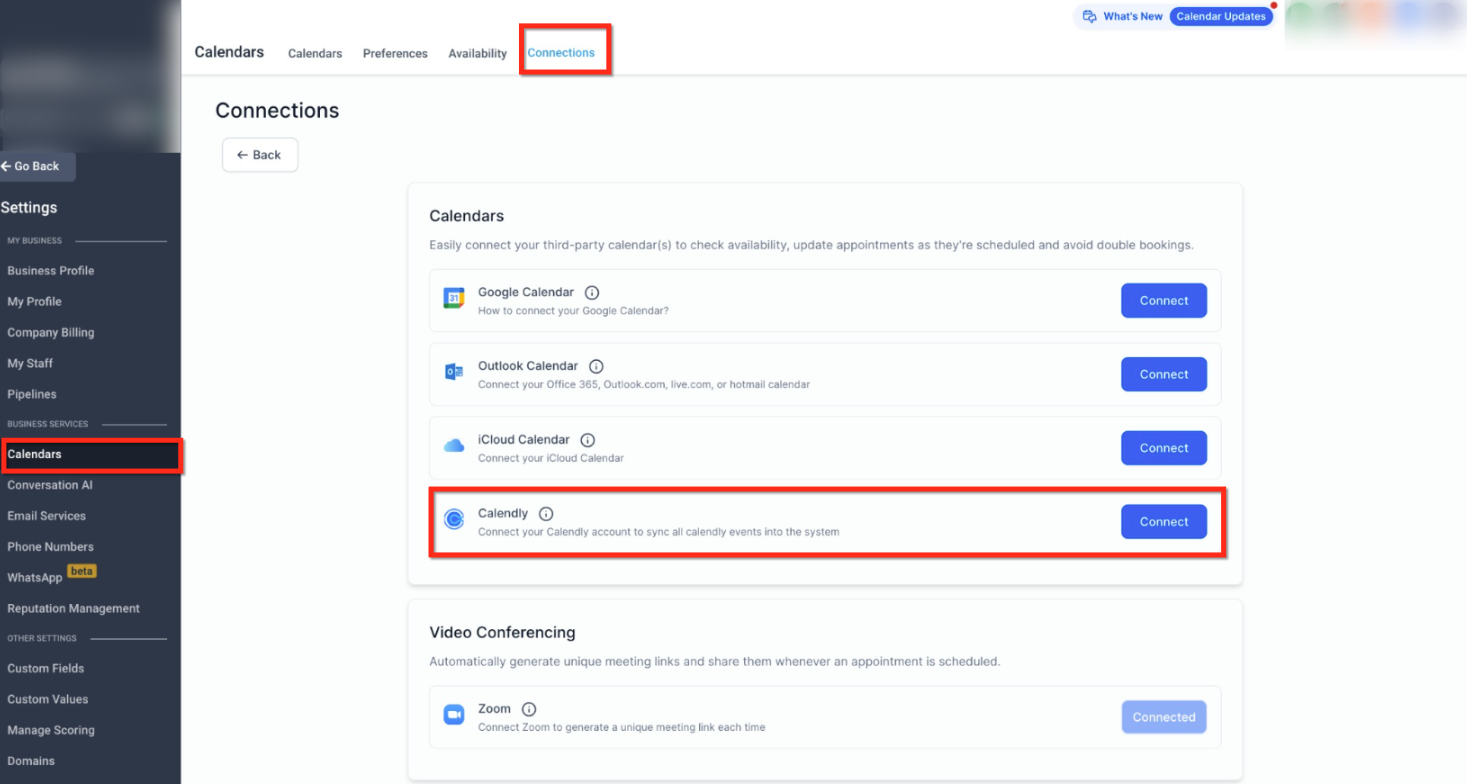Click 'How to connect your Google Calendar?' text

pos(573,311)
